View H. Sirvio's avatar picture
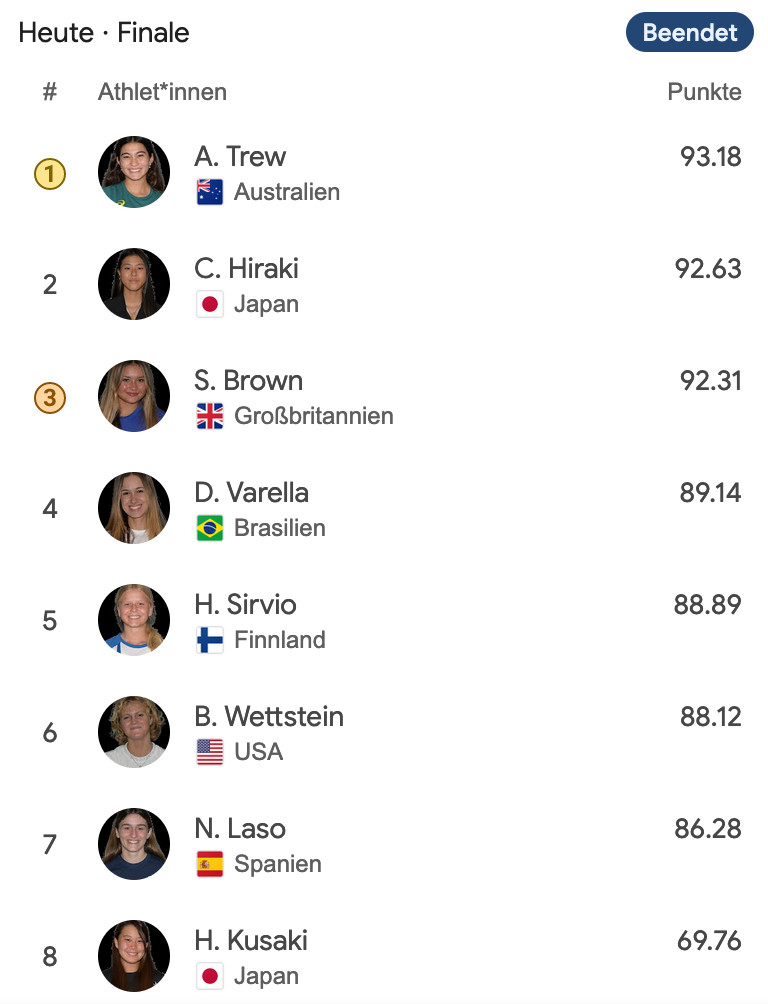The width and height of the screenshot is (768, 1004). (134, 621)
